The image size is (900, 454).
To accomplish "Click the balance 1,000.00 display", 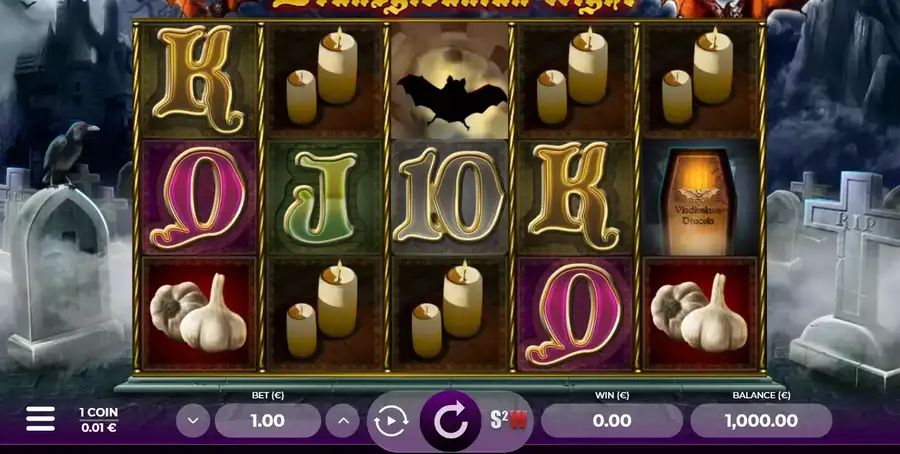I will pyautogui.click(x=761, y=421).
